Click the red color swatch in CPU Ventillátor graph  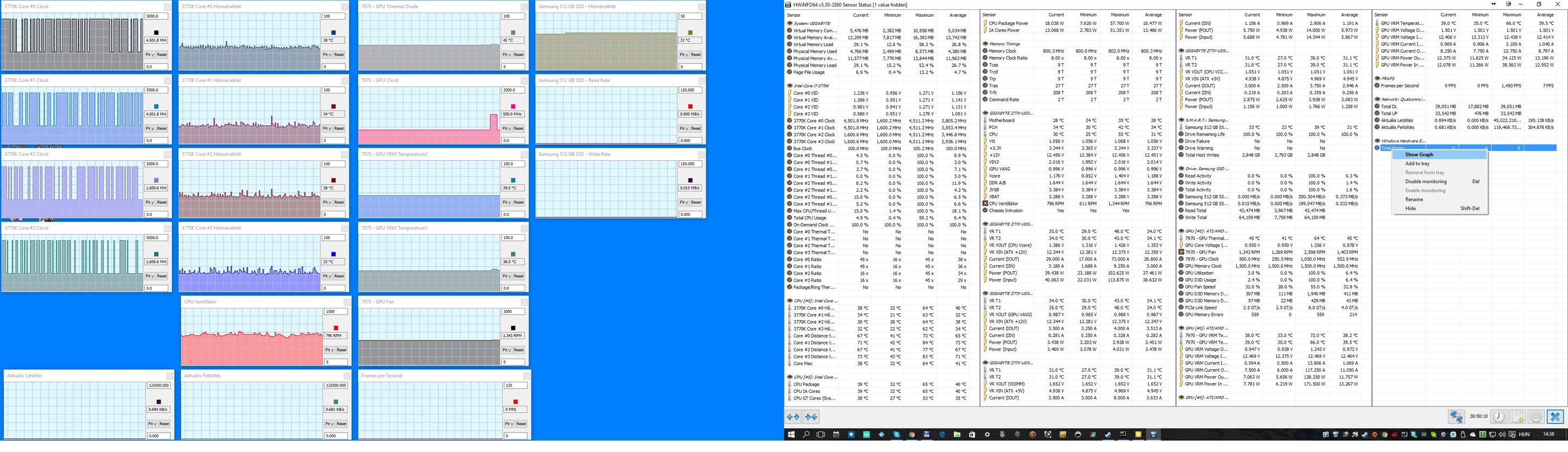point(335,328)
